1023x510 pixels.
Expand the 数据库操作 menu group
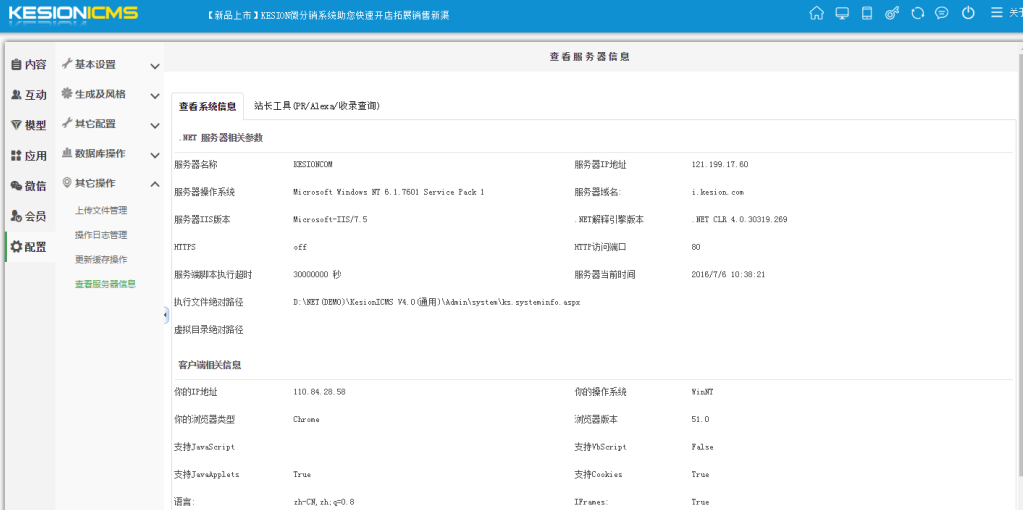point(108,154)
